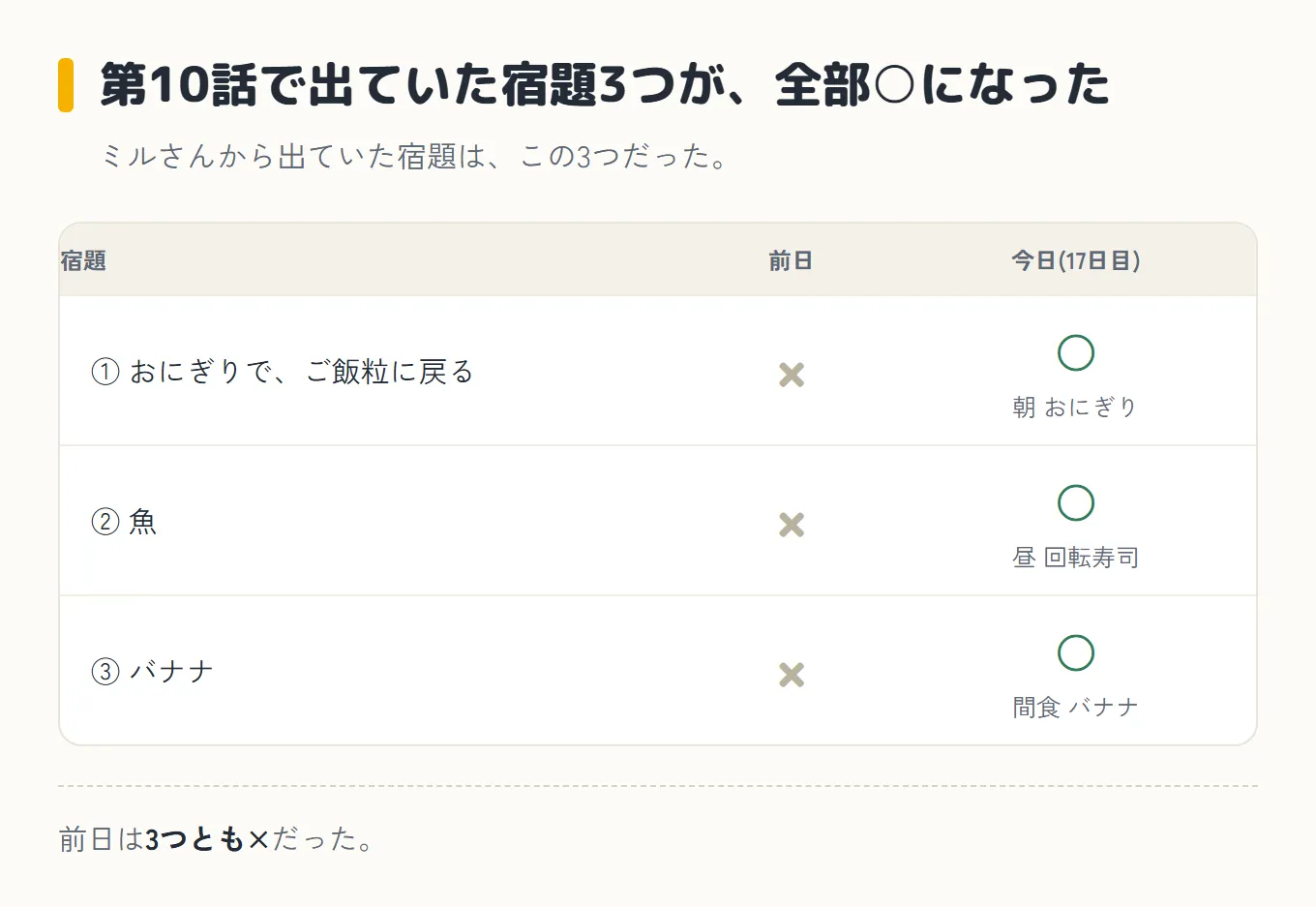Click the bold 3つとも text in the footer

click(195, 839)
